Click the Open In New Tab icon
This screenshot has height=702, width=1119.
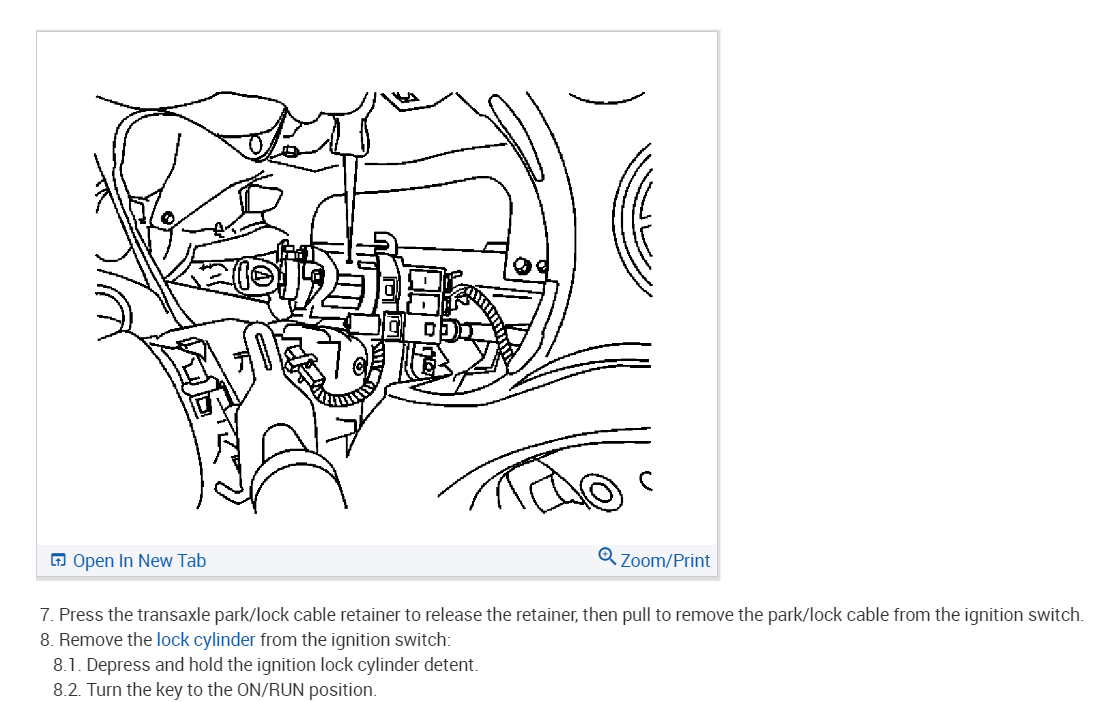click(x=58, y=560)
